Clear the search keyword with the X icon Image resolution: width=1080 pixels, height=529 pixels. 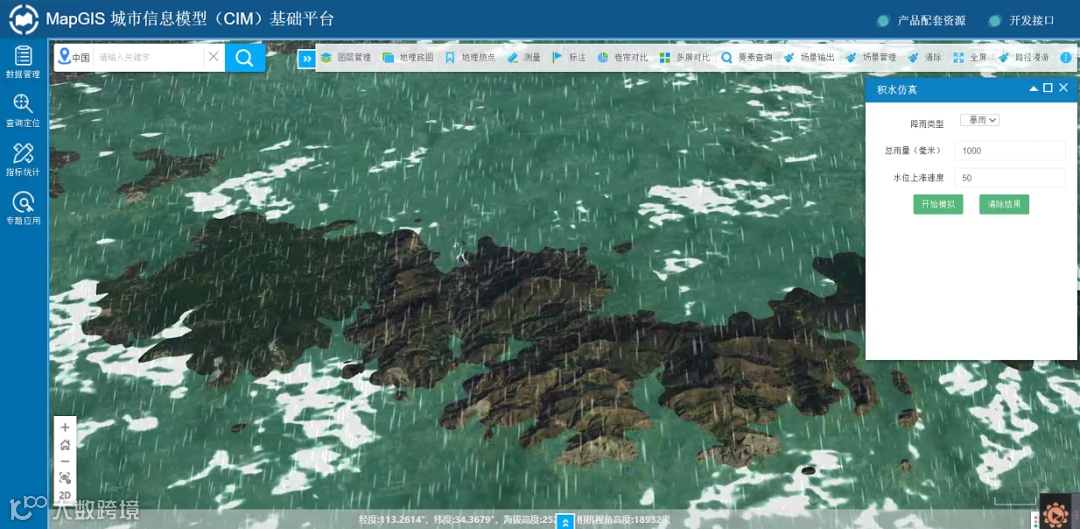[214, 57]
